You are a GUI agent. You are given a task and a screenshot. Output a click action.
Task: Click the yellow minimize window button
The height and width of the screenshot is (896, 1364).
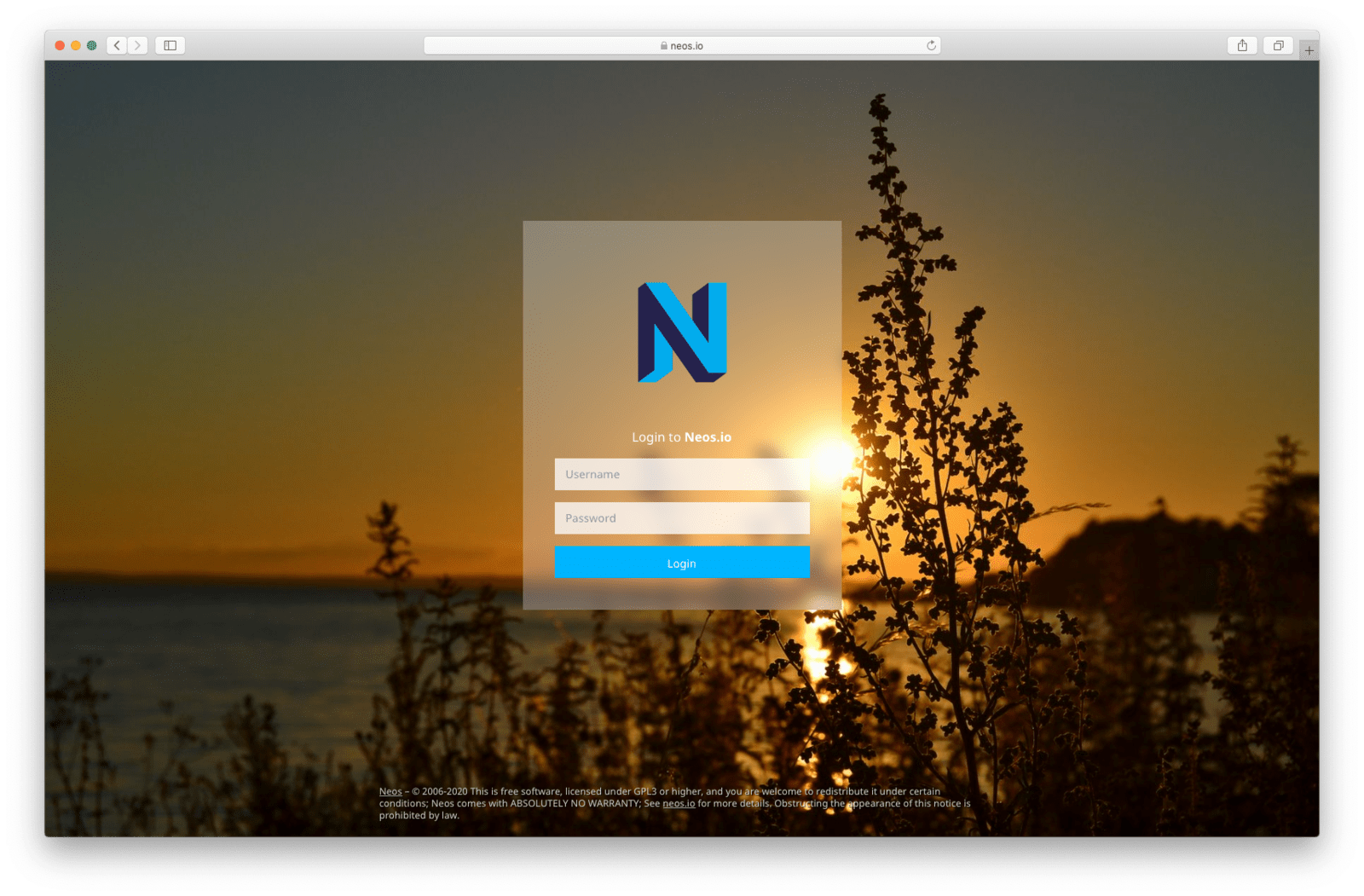coord(76,45)
